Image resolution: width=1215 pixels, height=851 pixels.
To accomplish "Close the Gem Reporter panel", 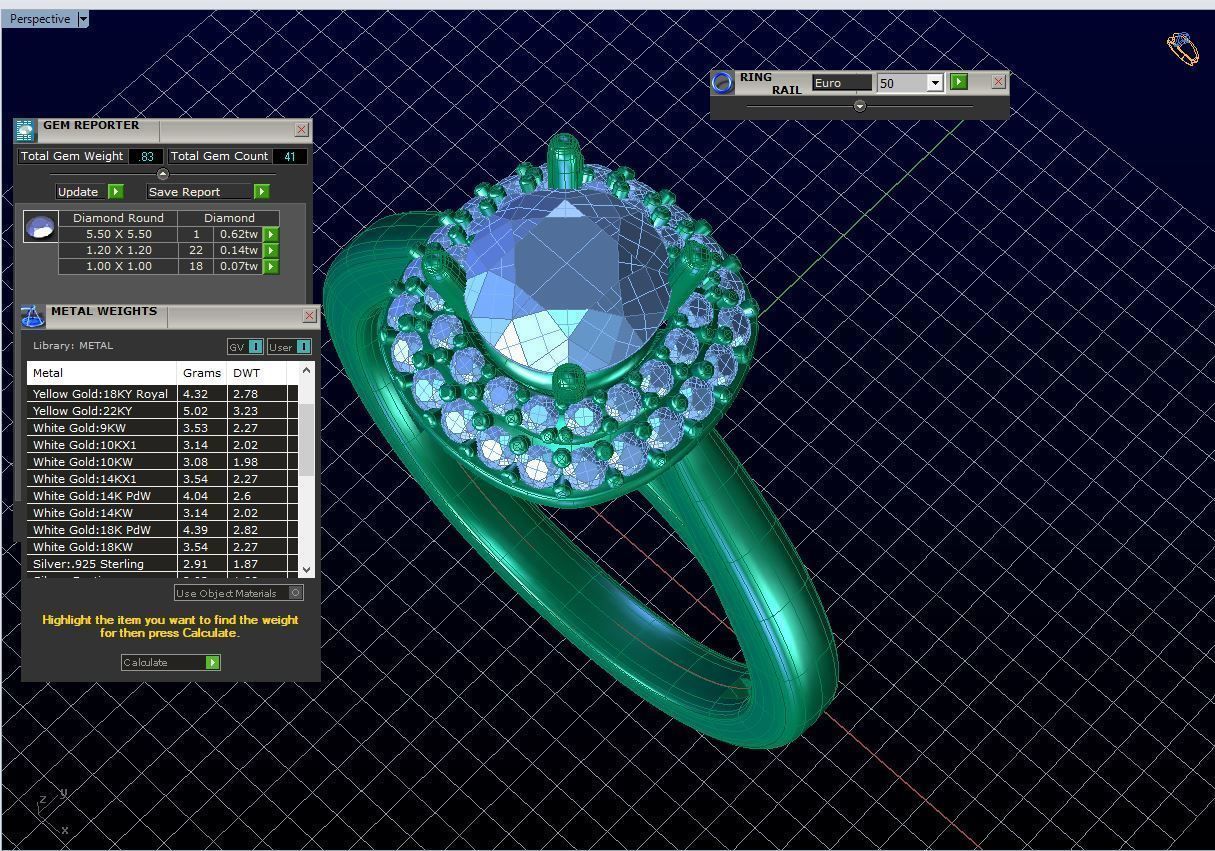I will click(301, 130).
